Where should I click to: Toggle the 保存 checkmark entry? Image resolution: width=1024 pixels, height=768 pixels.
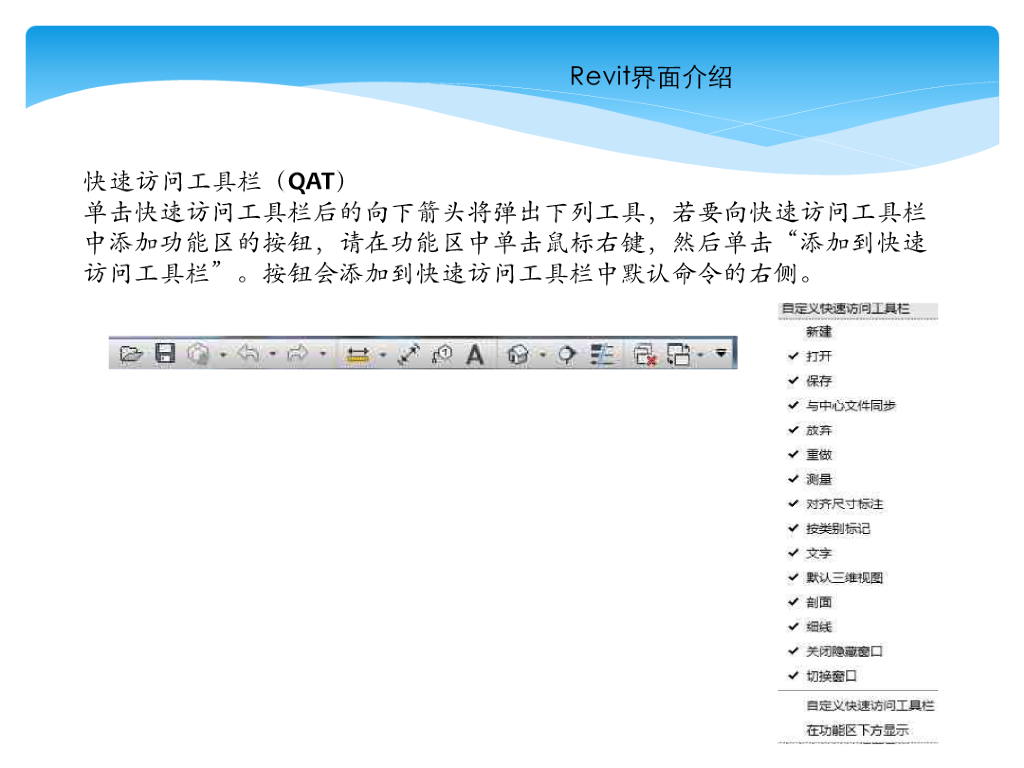click(x=810, y=381)
